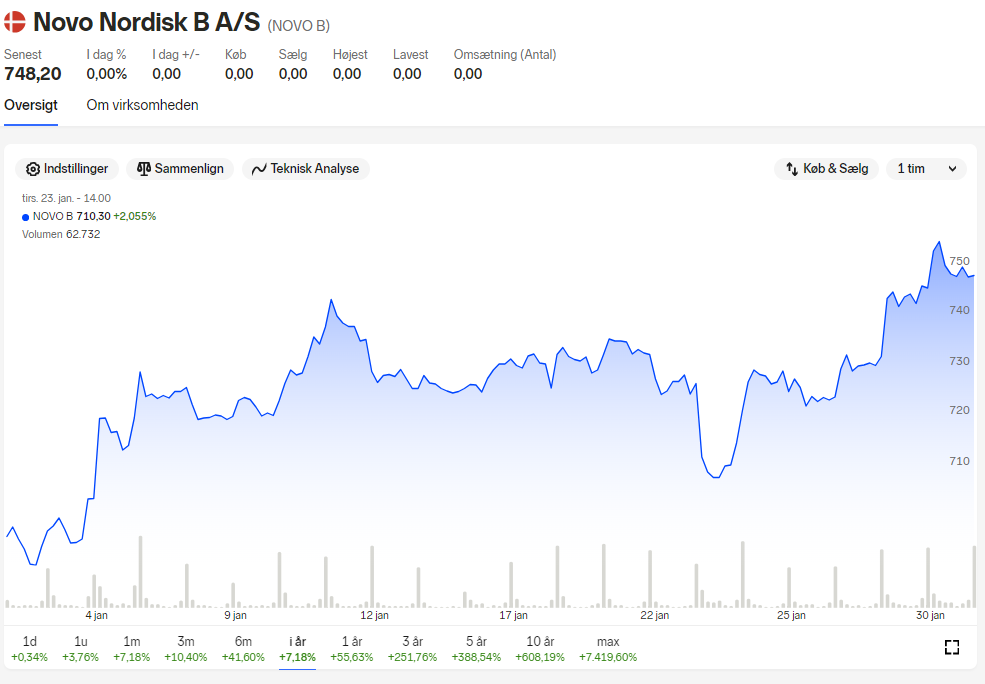Select the 6m time range

click(243, 649)
